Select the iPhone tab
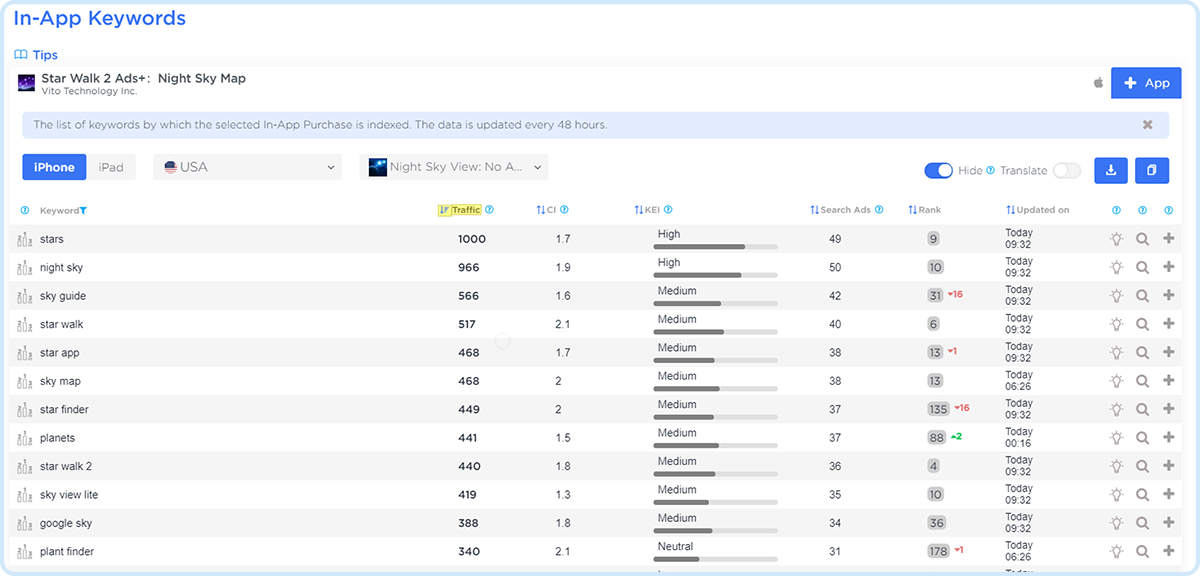The width and height of the screenshot is (1200, 576). tap(54, 167)
